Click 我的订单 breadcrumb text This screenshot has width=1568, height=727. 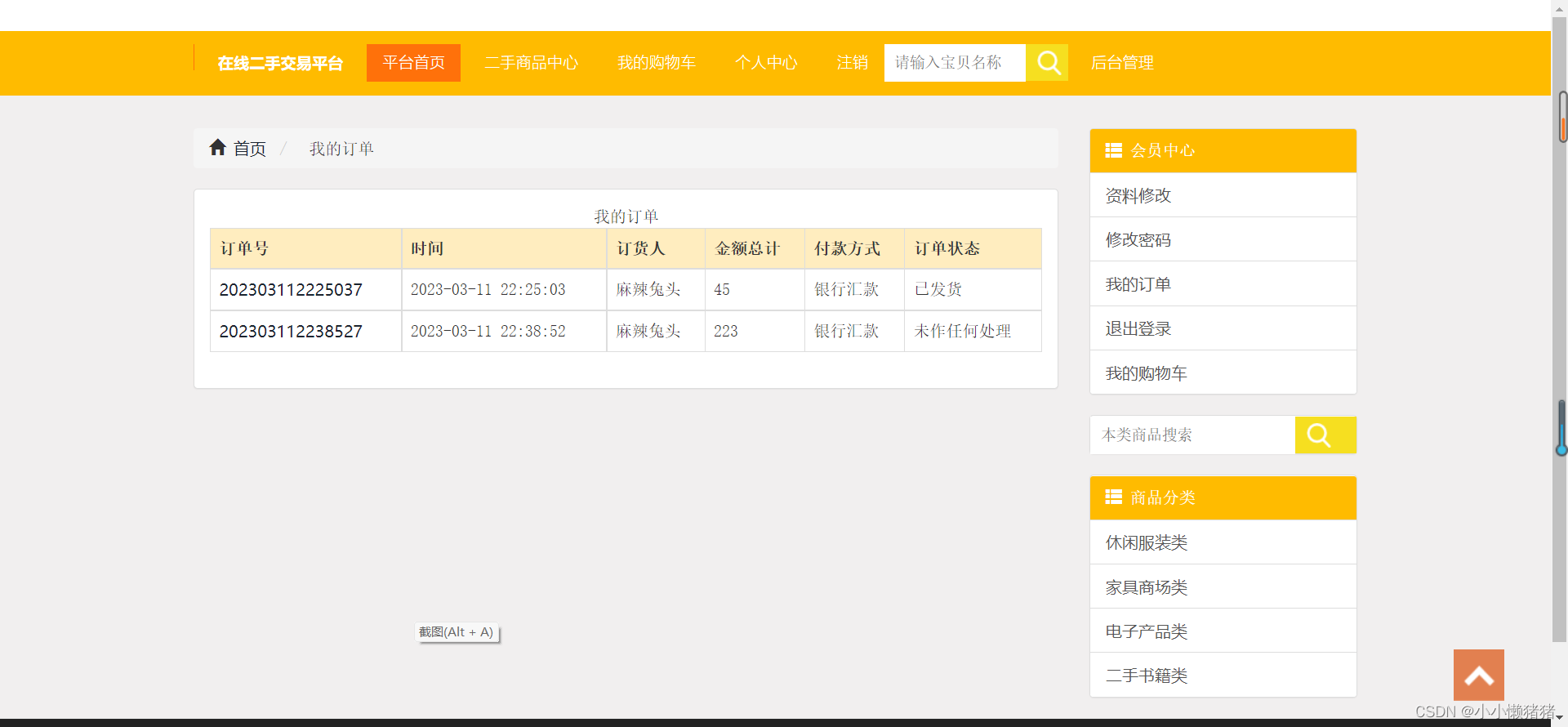[341, 149]
